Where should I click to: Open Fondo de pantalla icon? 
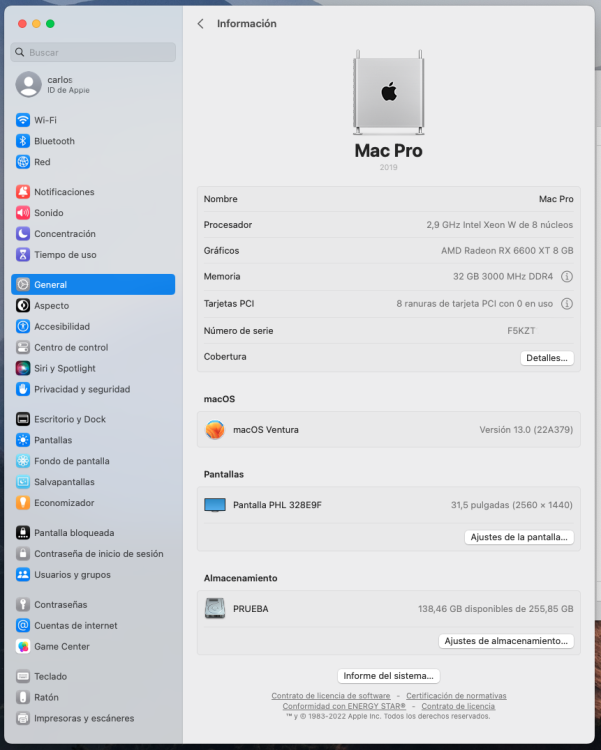pyautogui.click(x=22, y=461)
